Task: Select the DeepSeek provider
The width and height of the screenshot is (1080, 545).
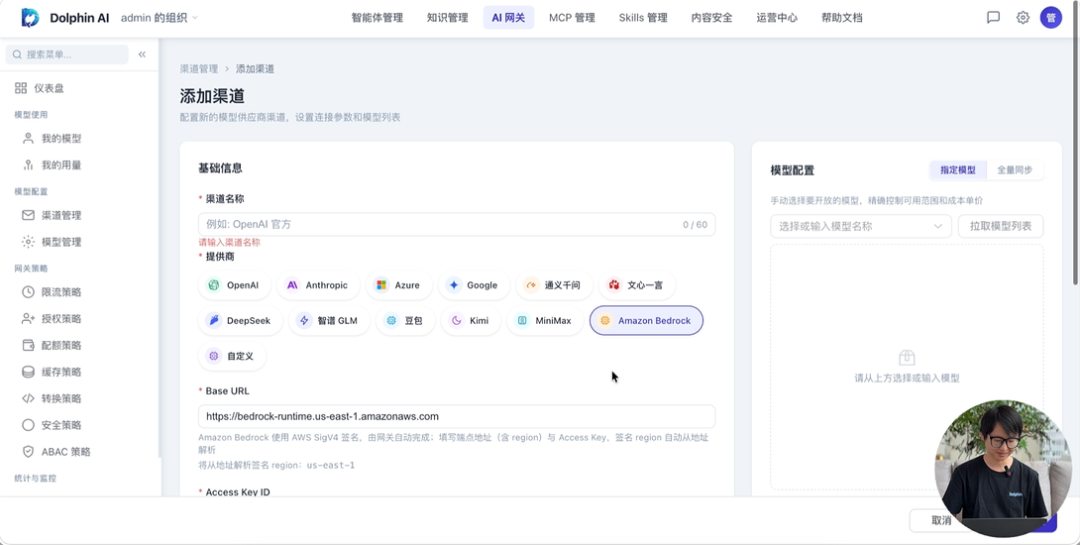Action: click(x=240, y=321)
